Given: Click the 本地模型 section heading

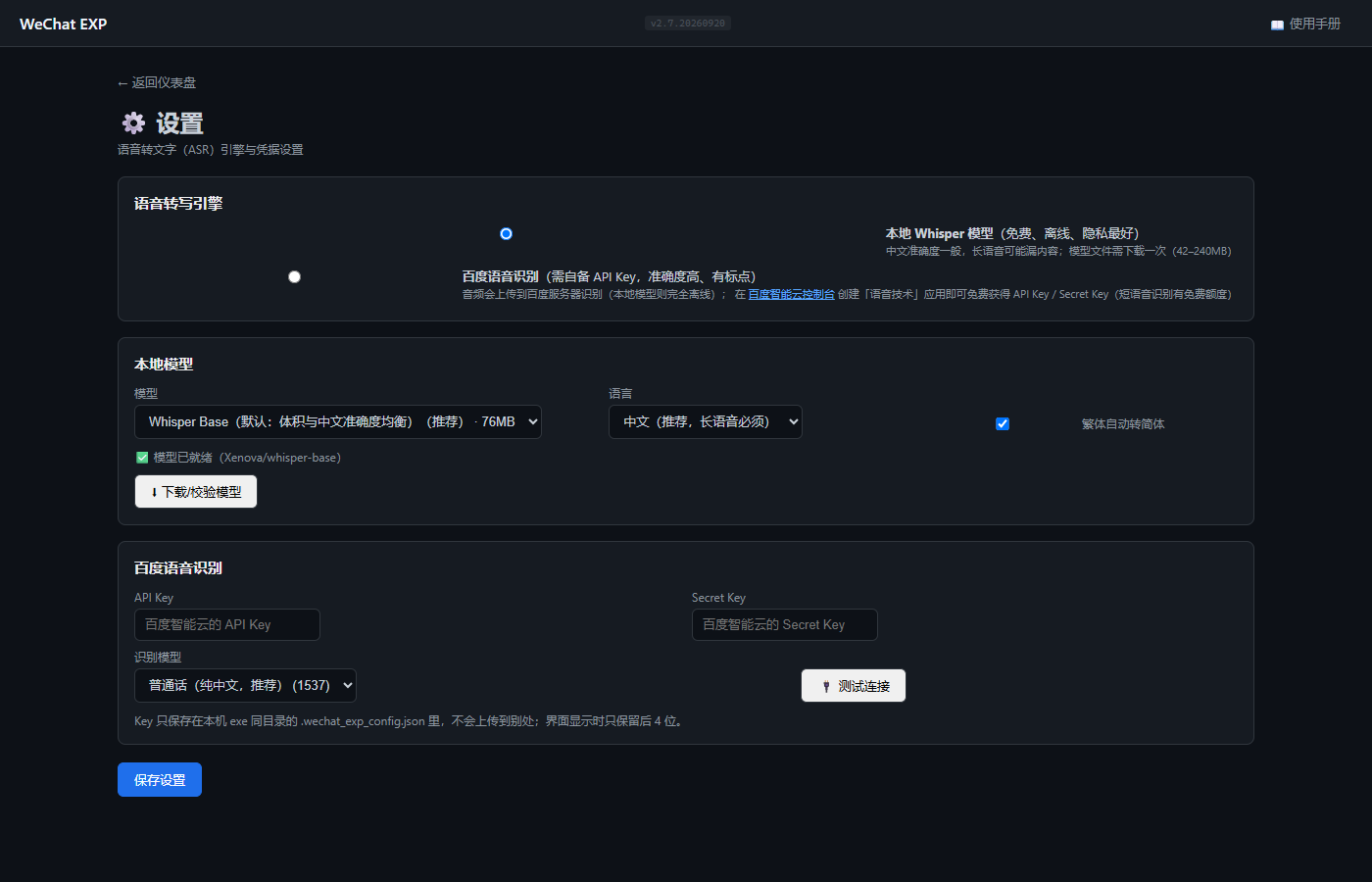Looking at the screenshot, I should pyautogui.click(x=164, y=364).
